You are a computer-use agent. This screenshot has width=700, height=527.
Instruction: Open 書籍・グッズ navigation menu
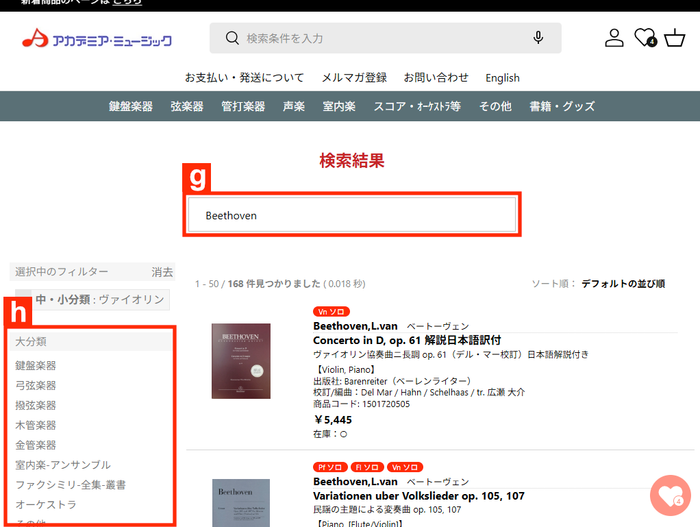coord(562,106)
